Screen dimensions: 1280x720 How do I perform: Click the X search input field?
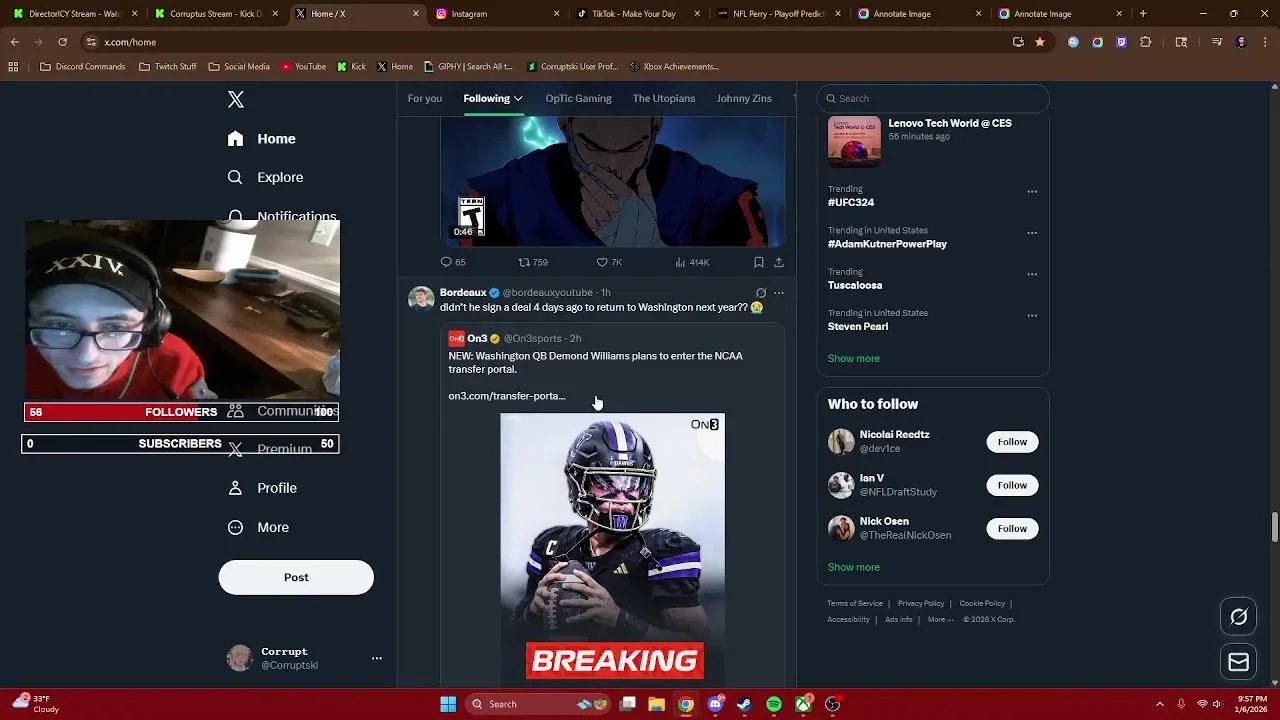[933, 98]
